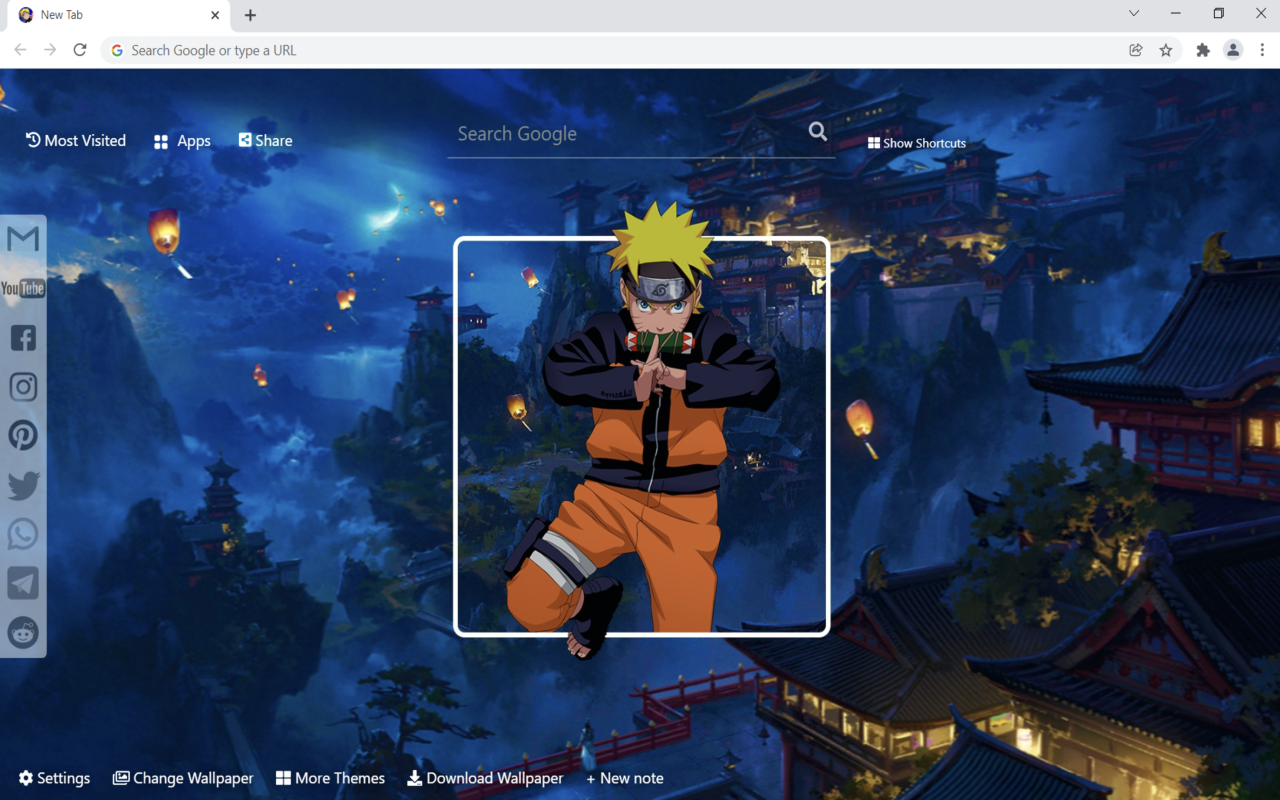Open the Apps menu
The width and height of the screenshot is (1280, 800).
click(x=182, y=141)
